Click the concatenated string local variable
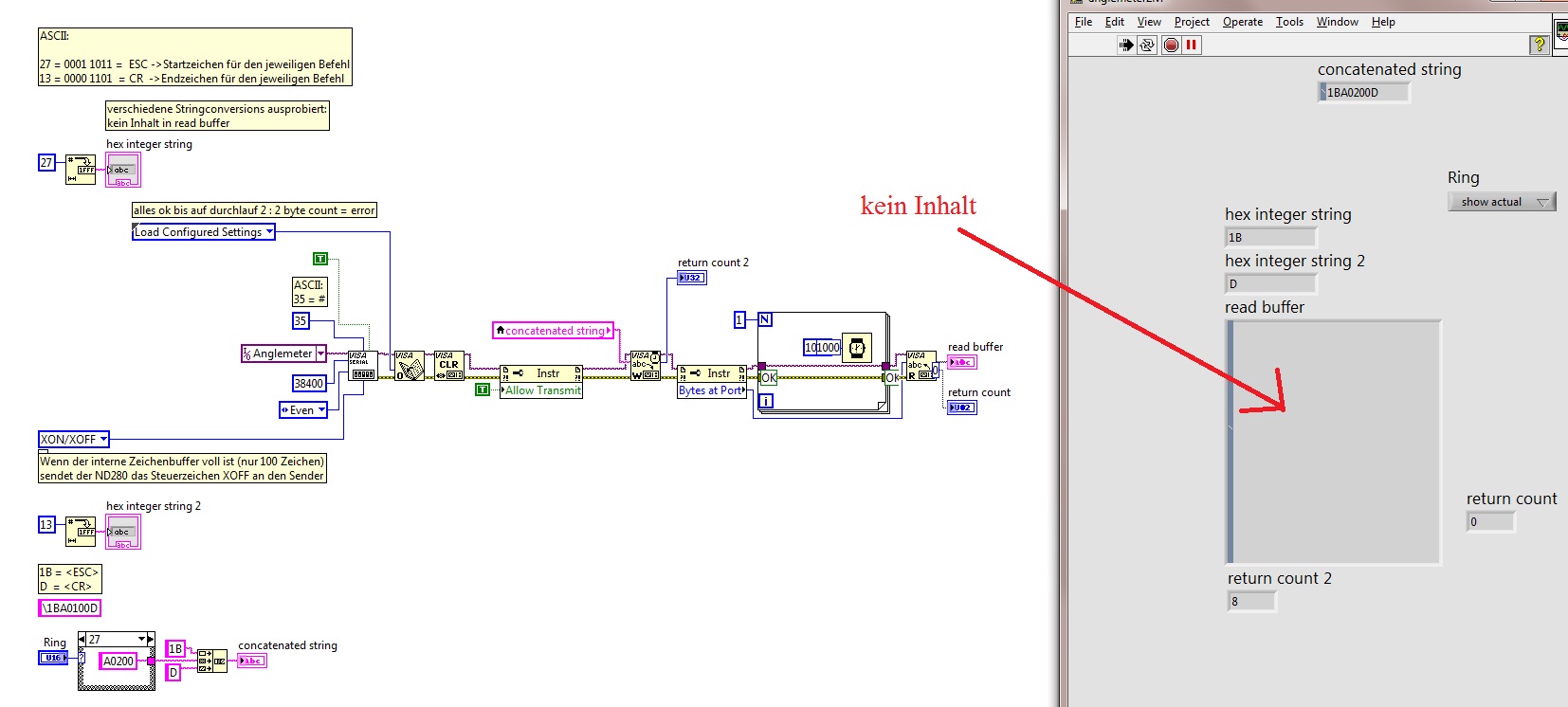This screenshot has width=1568, height=707. 554,331
